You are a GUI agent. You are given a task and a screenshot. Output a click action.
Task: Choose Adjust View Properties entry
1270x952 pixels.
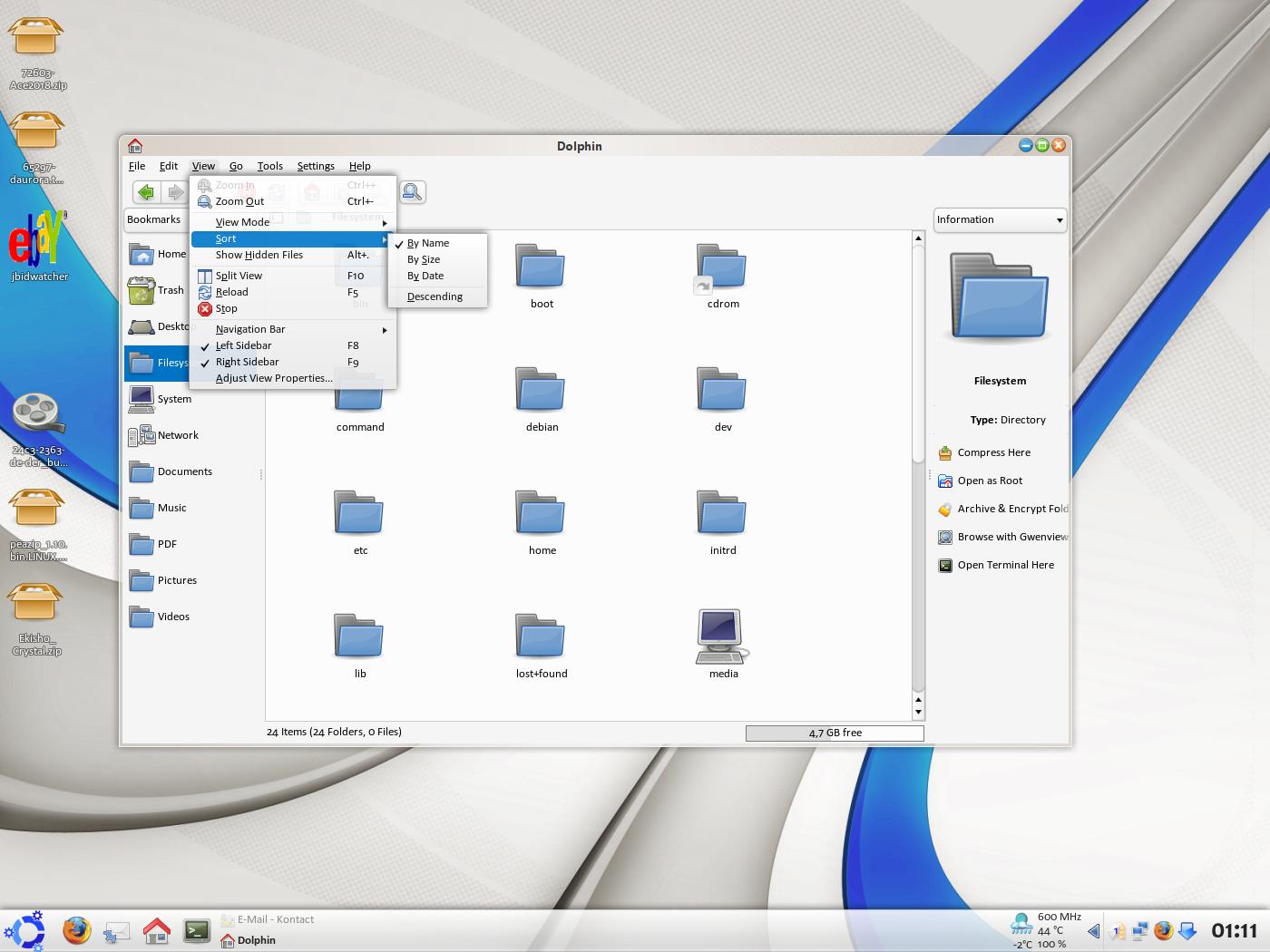click(x=293, y=378)
